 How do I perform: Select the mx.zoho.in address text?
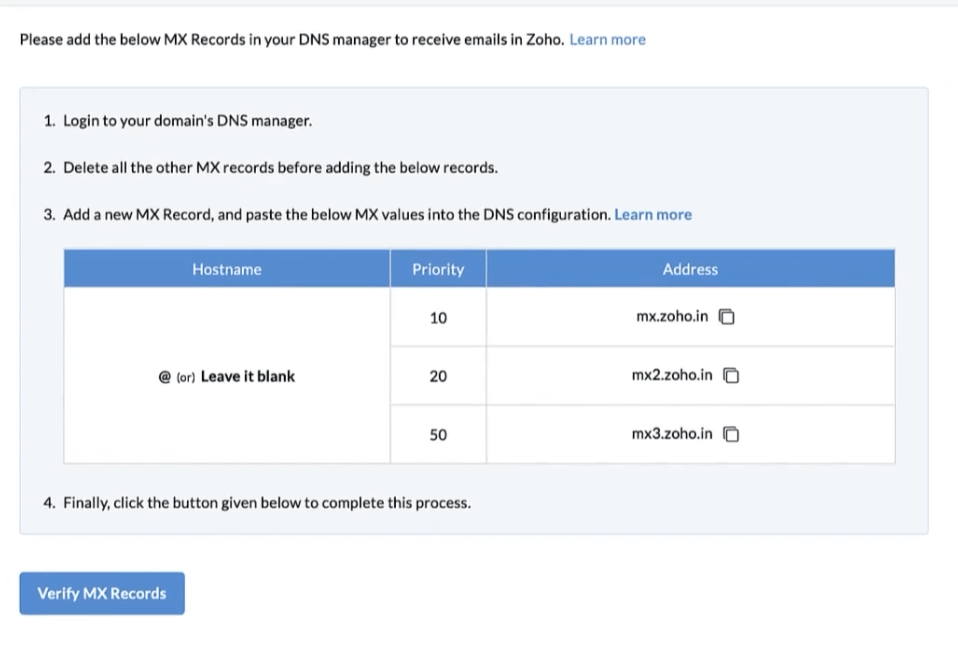coord(672,316)
